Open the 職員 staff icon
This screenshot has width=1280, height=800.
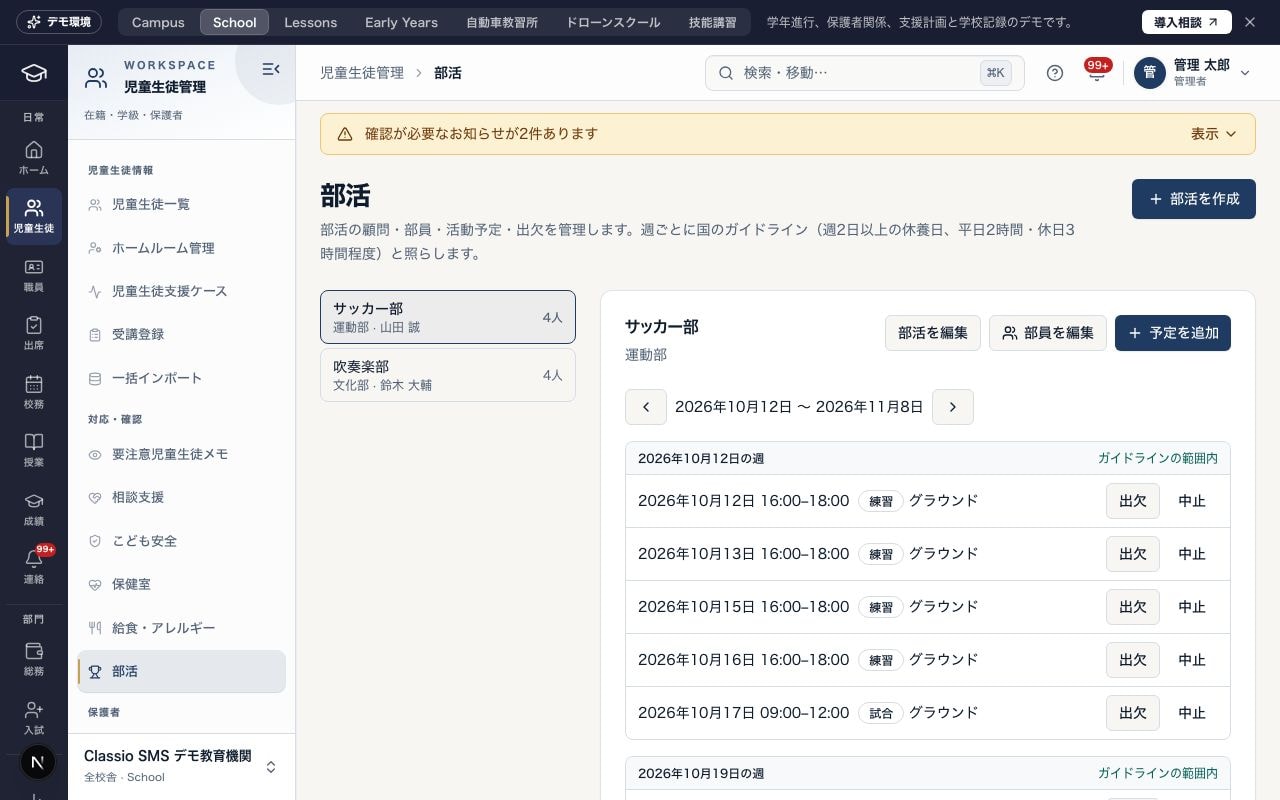34,275
